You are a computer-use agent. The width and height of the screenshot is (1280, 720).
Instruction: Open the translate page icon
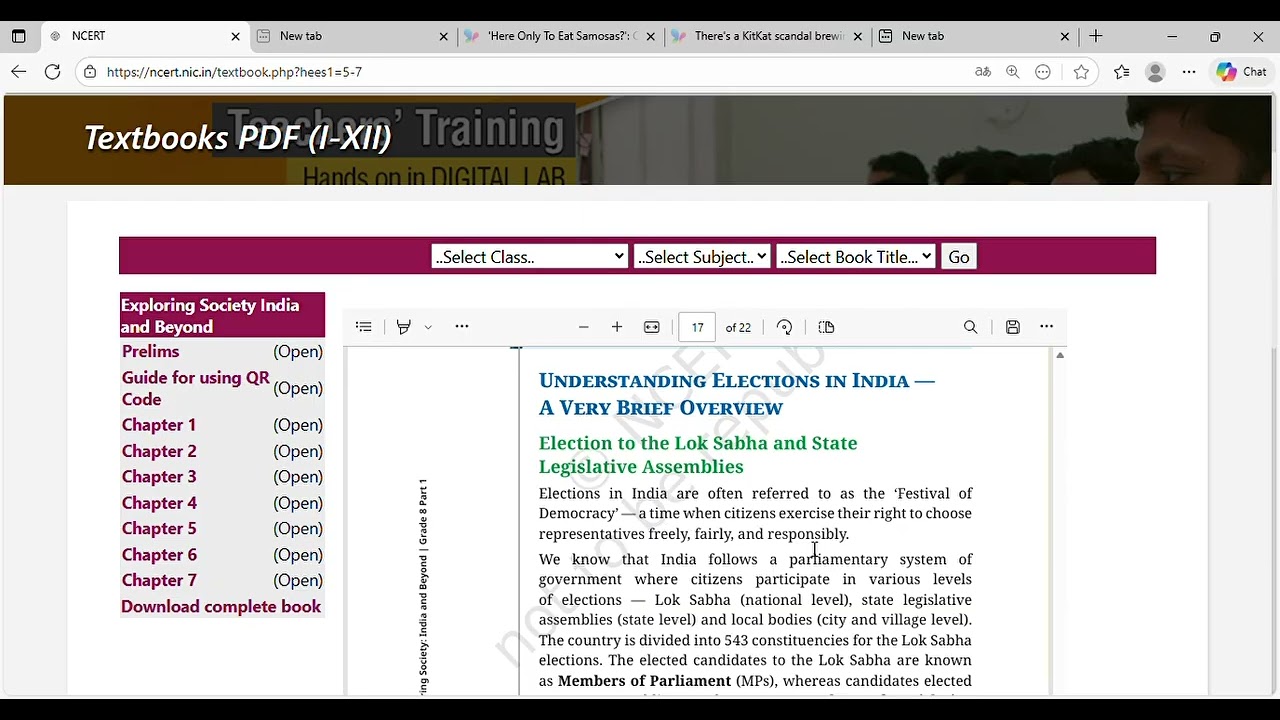pyautogui.click(x=983, y=72)
